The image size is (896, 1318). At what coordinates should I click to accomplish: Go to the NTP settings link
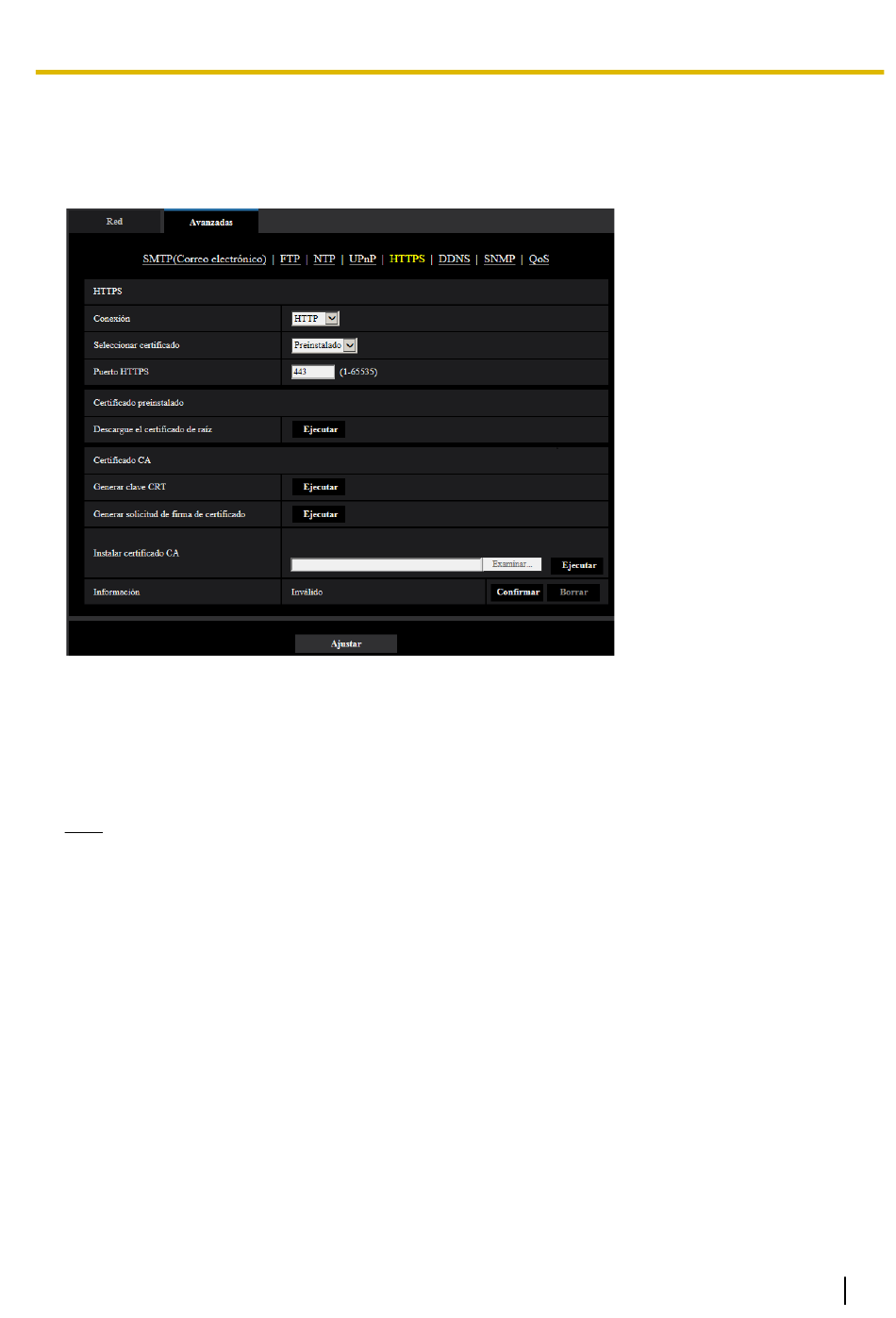[324, 259]
